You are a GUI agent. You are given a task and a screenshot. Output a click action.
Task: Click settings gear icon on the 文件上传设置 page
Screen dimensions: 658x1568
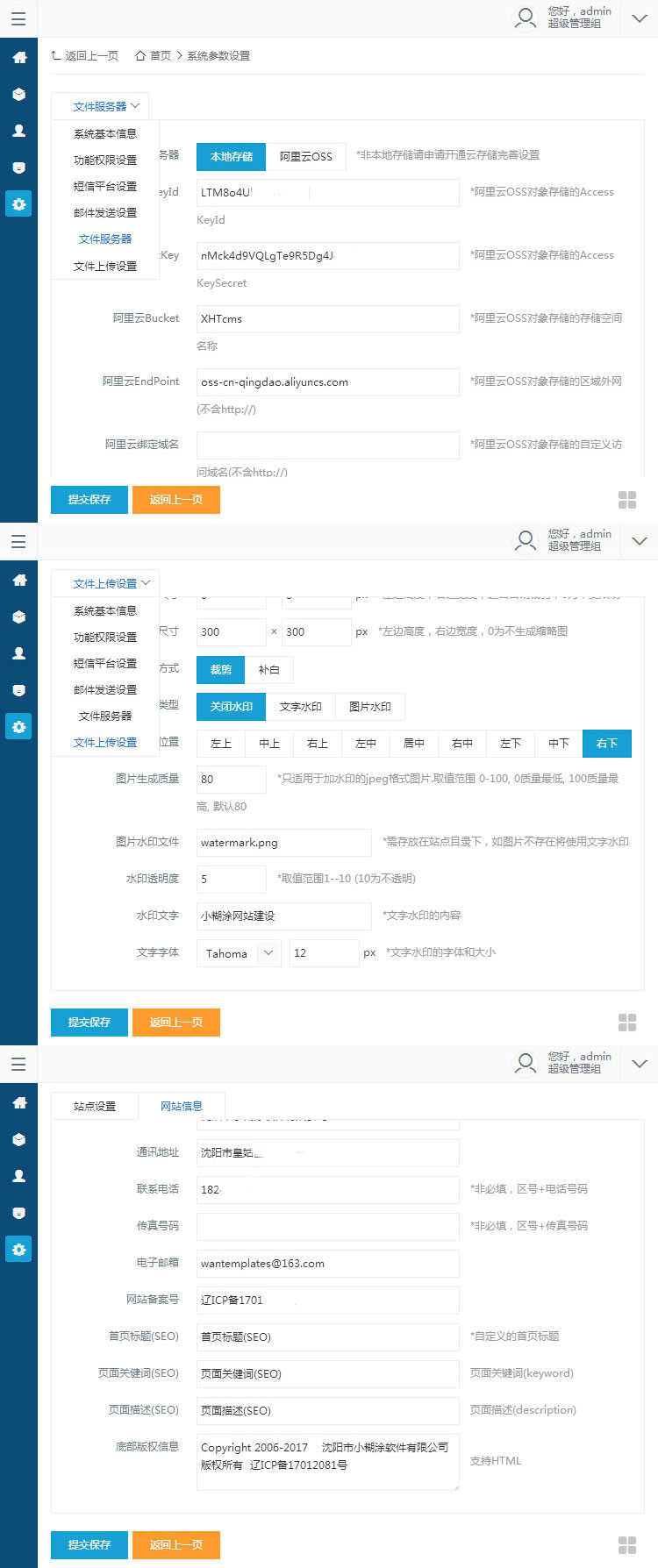coord(18,727)
